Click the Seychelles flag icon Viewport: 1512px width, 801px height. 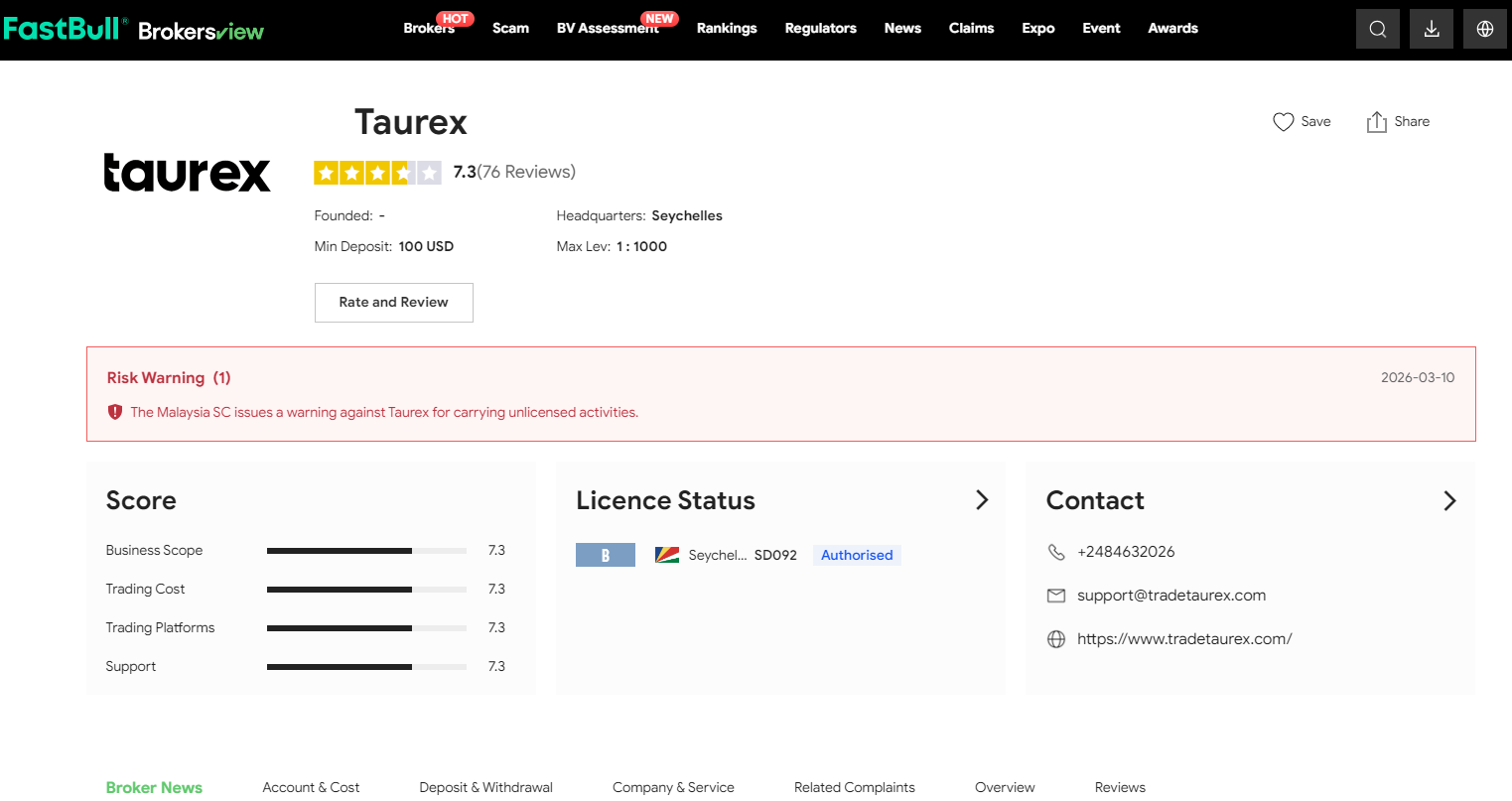point(666,555)
